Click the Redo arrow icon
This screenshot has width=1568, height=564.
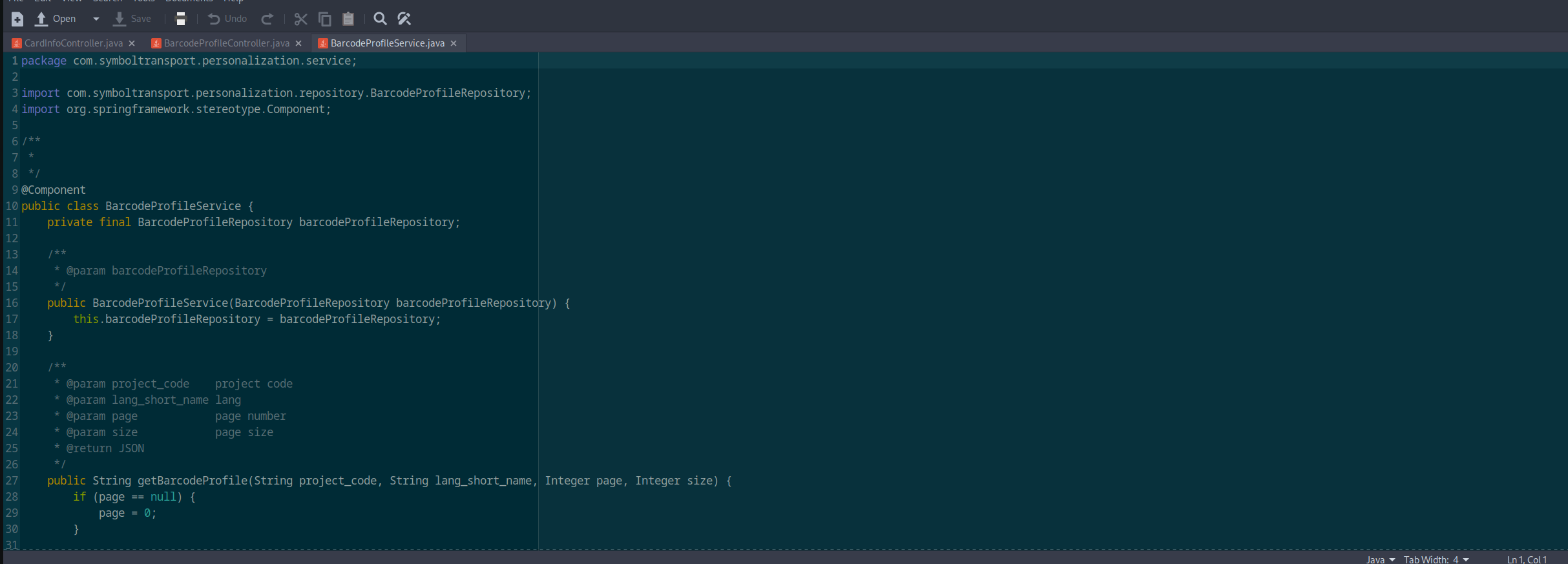coord(267,19)
